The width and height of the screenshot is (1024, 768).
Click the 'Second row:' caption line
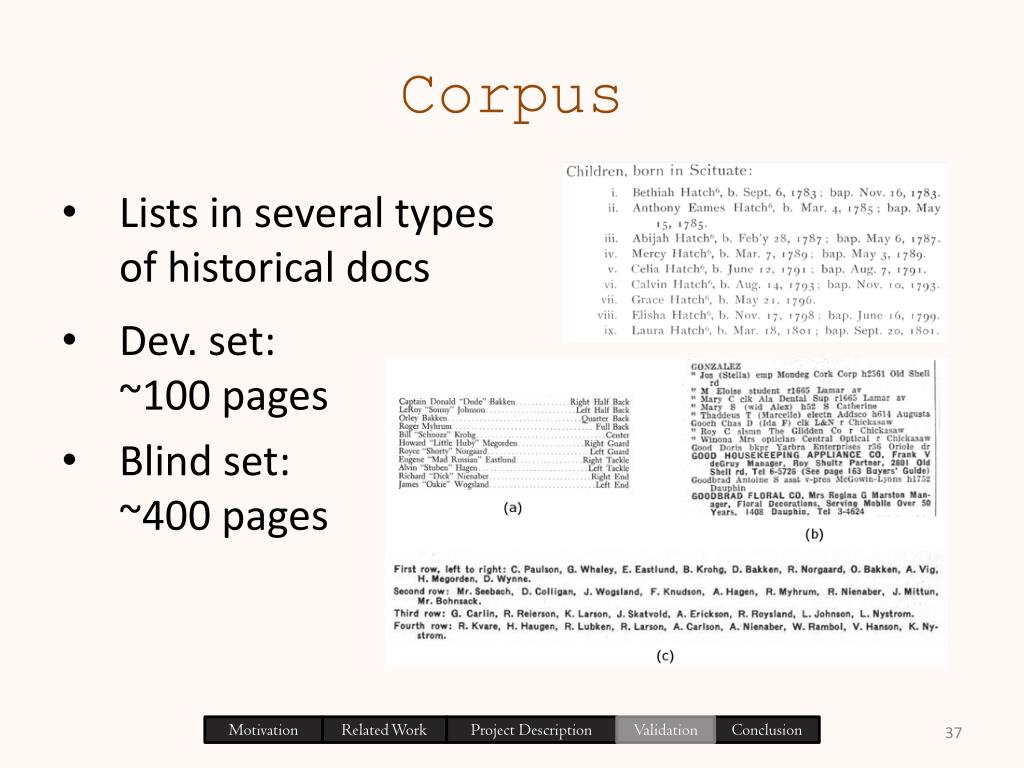(665, 596)
